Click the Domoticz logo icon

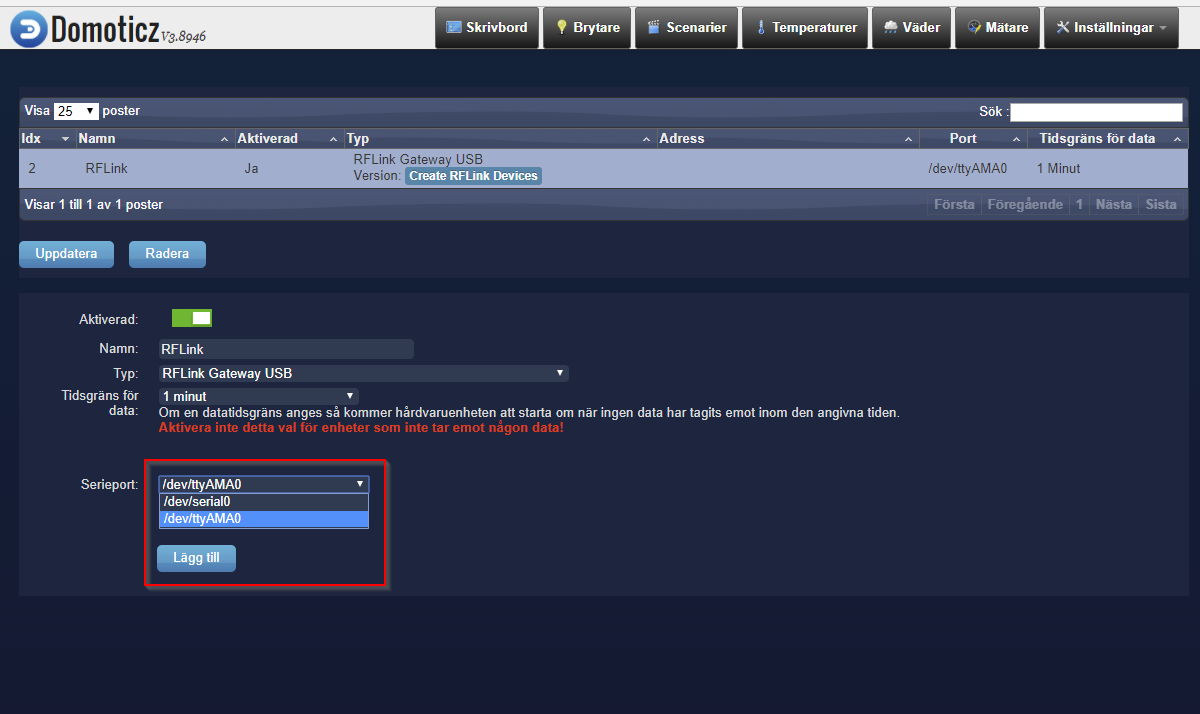tap(27, 29)
